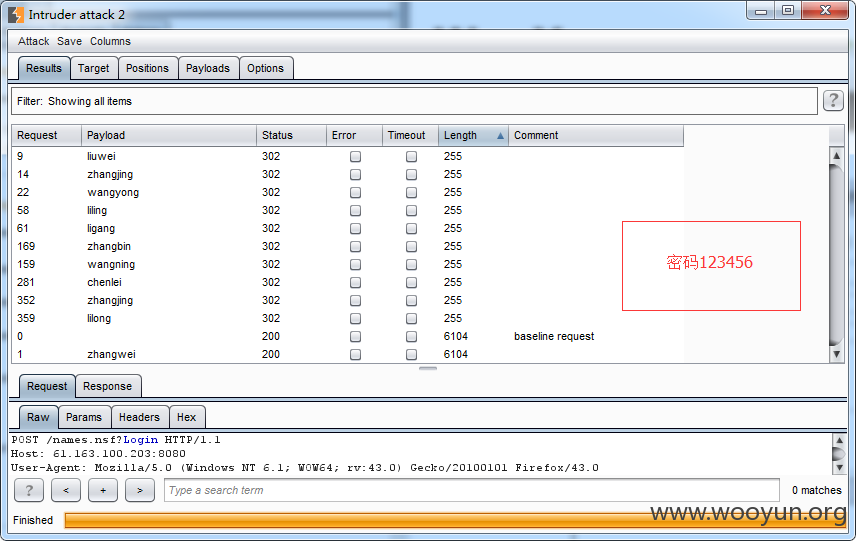The image size is (856, 541).
Task: Select the zhangbin payload row
Action: [x=348, y=246]
